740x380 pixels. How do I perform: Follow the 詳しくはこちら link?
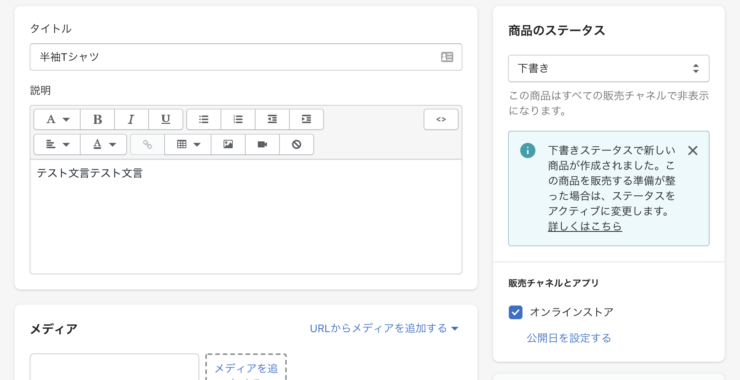585,227
